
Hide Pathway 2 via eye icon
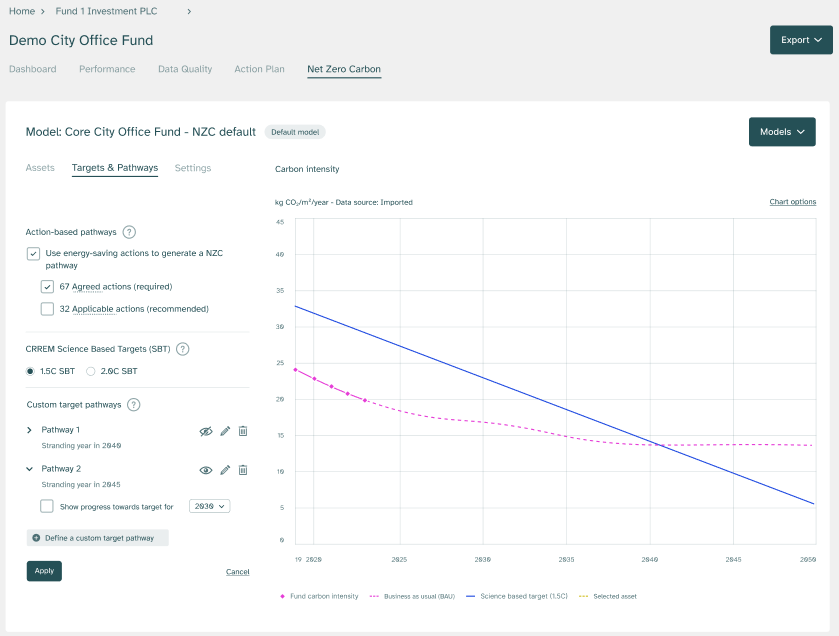[x=206, y=470]
